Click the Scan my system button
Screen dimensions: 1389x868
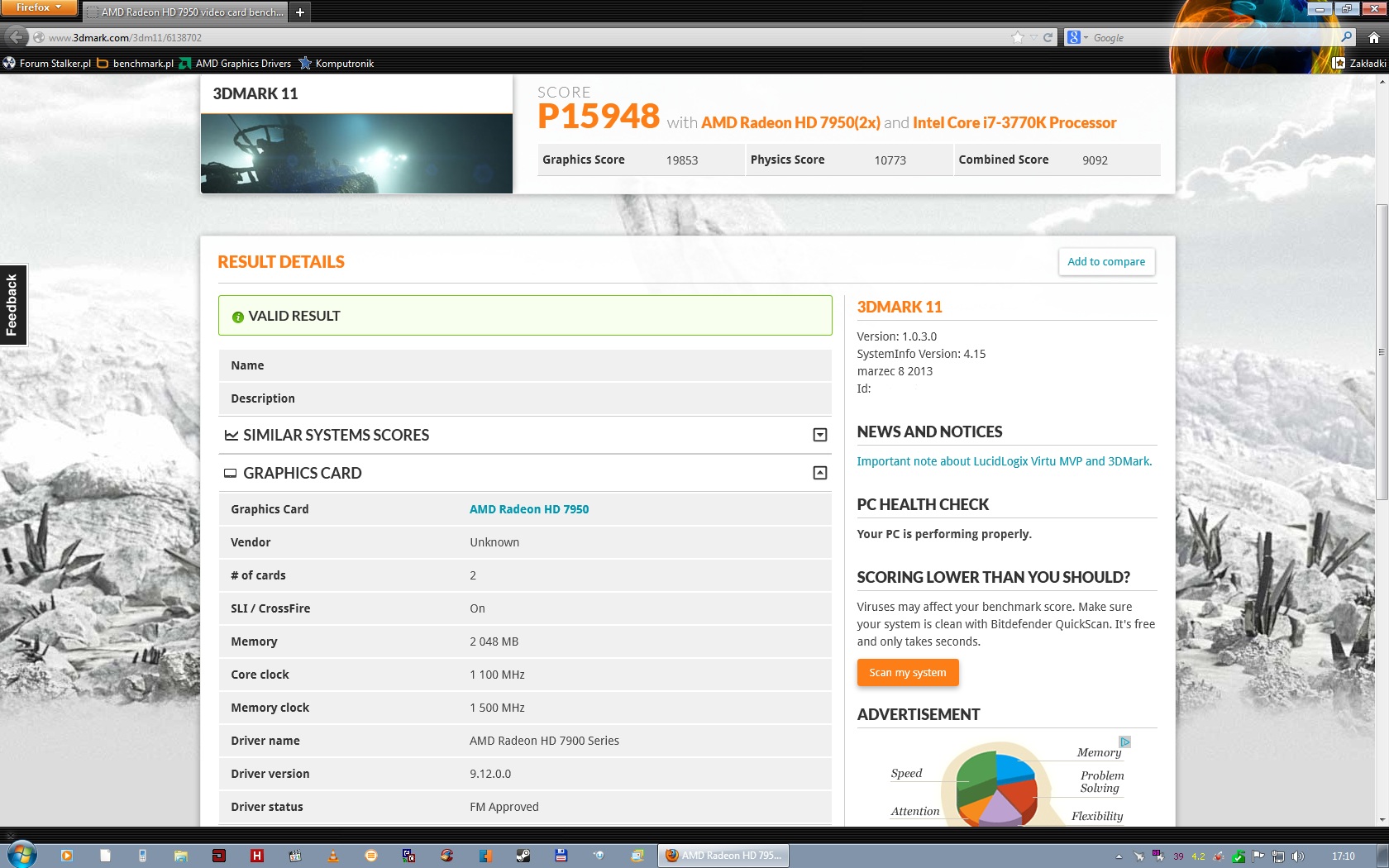(908, 672)
